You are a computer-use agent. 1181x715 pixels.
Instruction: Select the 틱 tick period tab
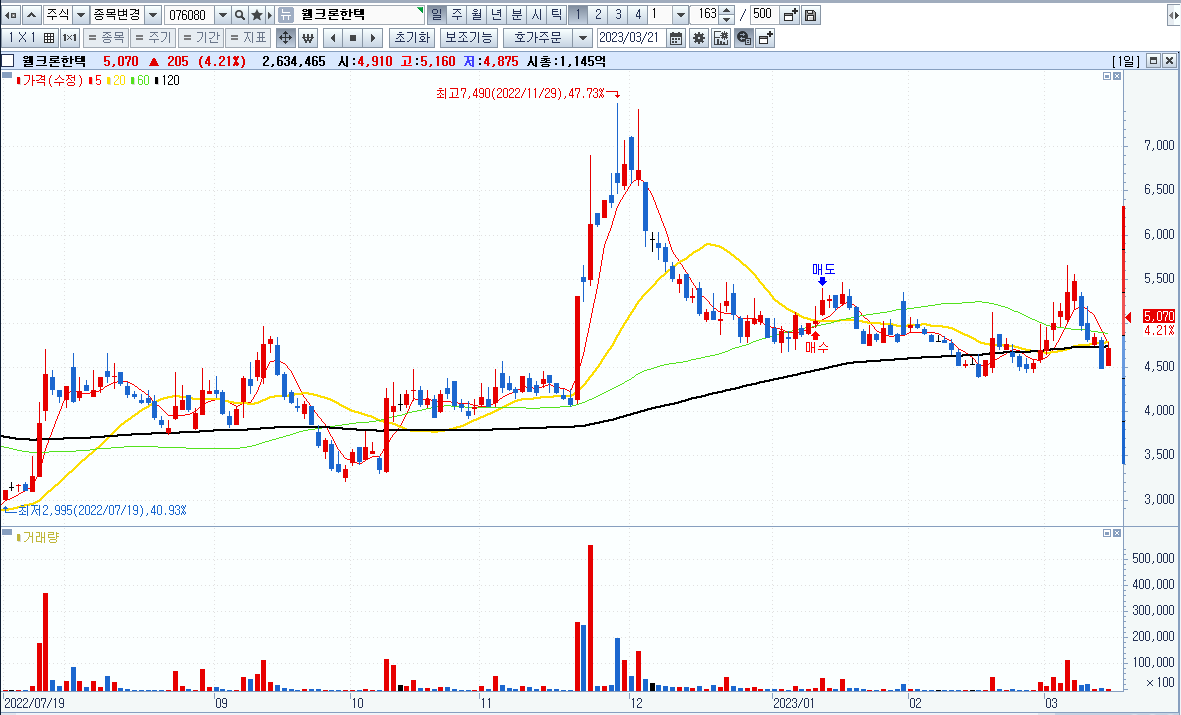coord(555,14)
